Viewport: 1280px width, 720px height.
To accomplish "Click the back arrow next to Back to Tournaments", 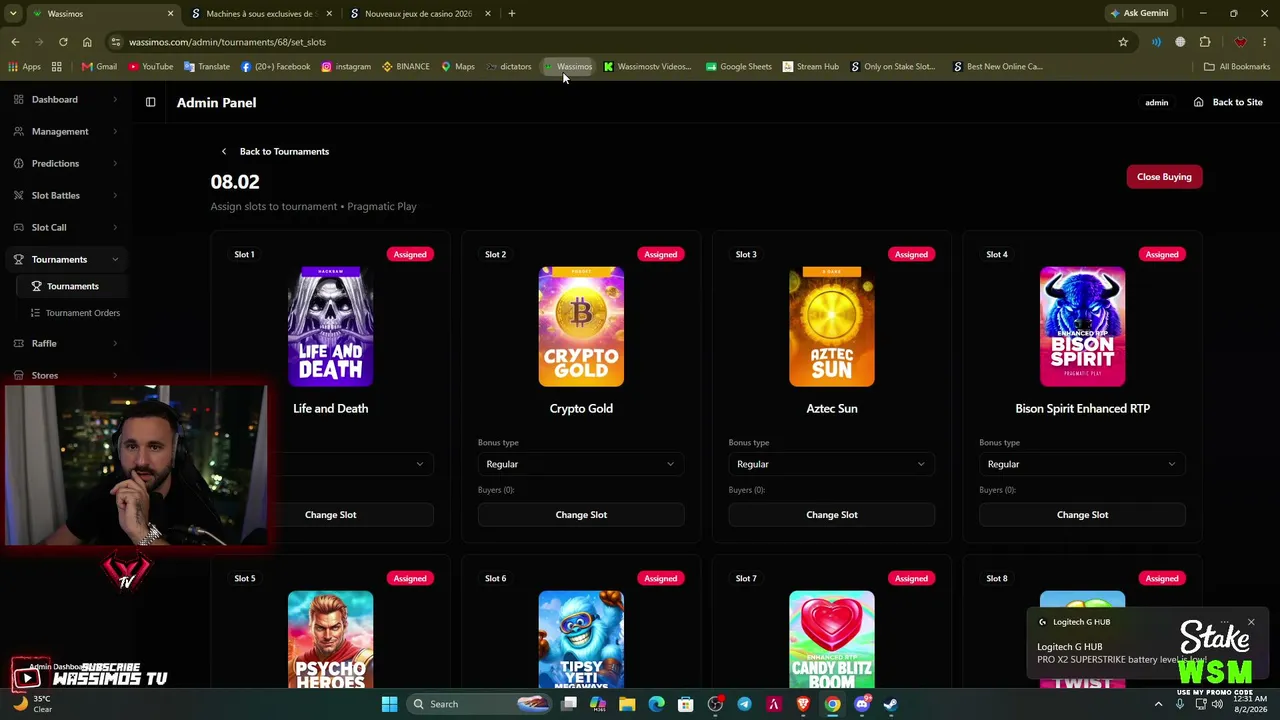I will click(224, 151).
